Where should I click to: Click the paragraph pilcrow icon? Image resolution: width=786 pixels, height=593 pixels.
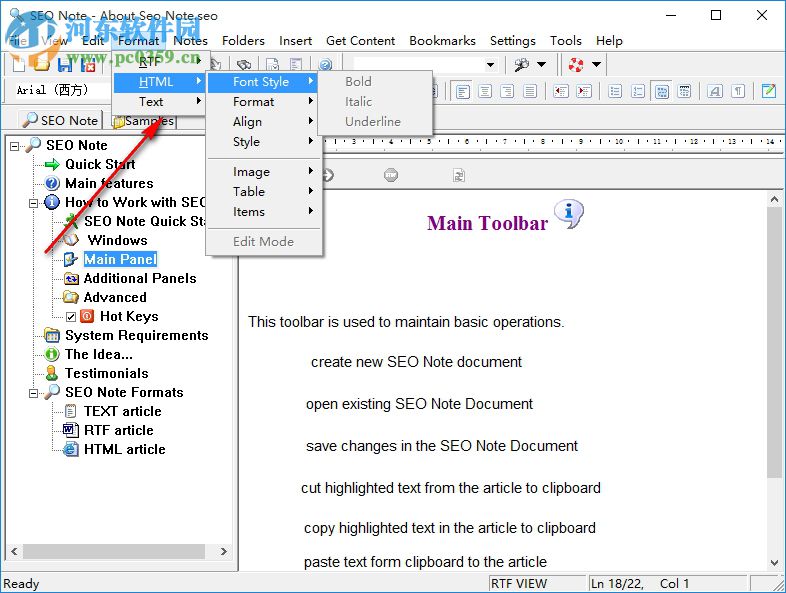coord(738,91)
